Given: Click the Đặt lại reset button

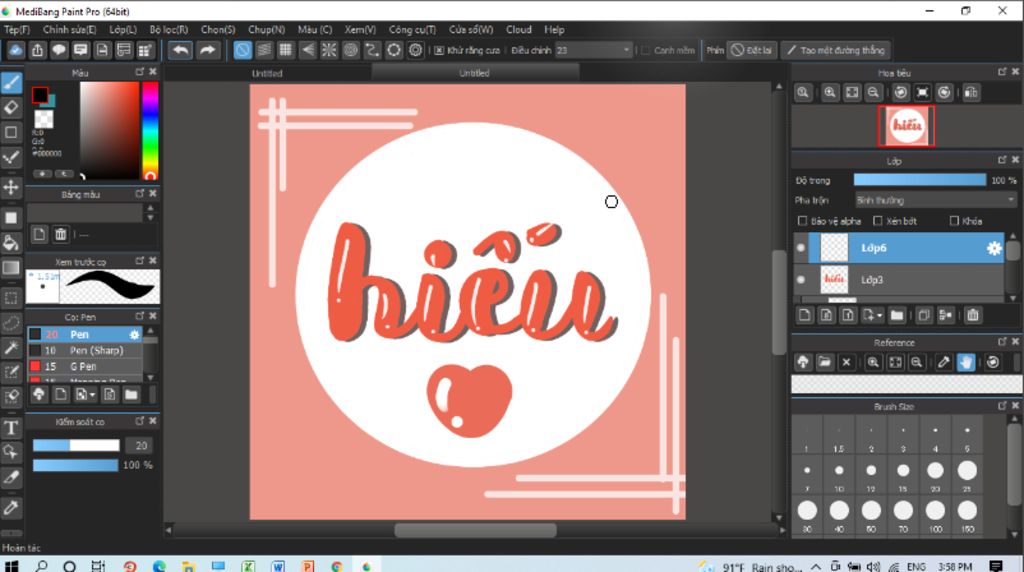Looking at the screenshot, I should coord(752,50).
